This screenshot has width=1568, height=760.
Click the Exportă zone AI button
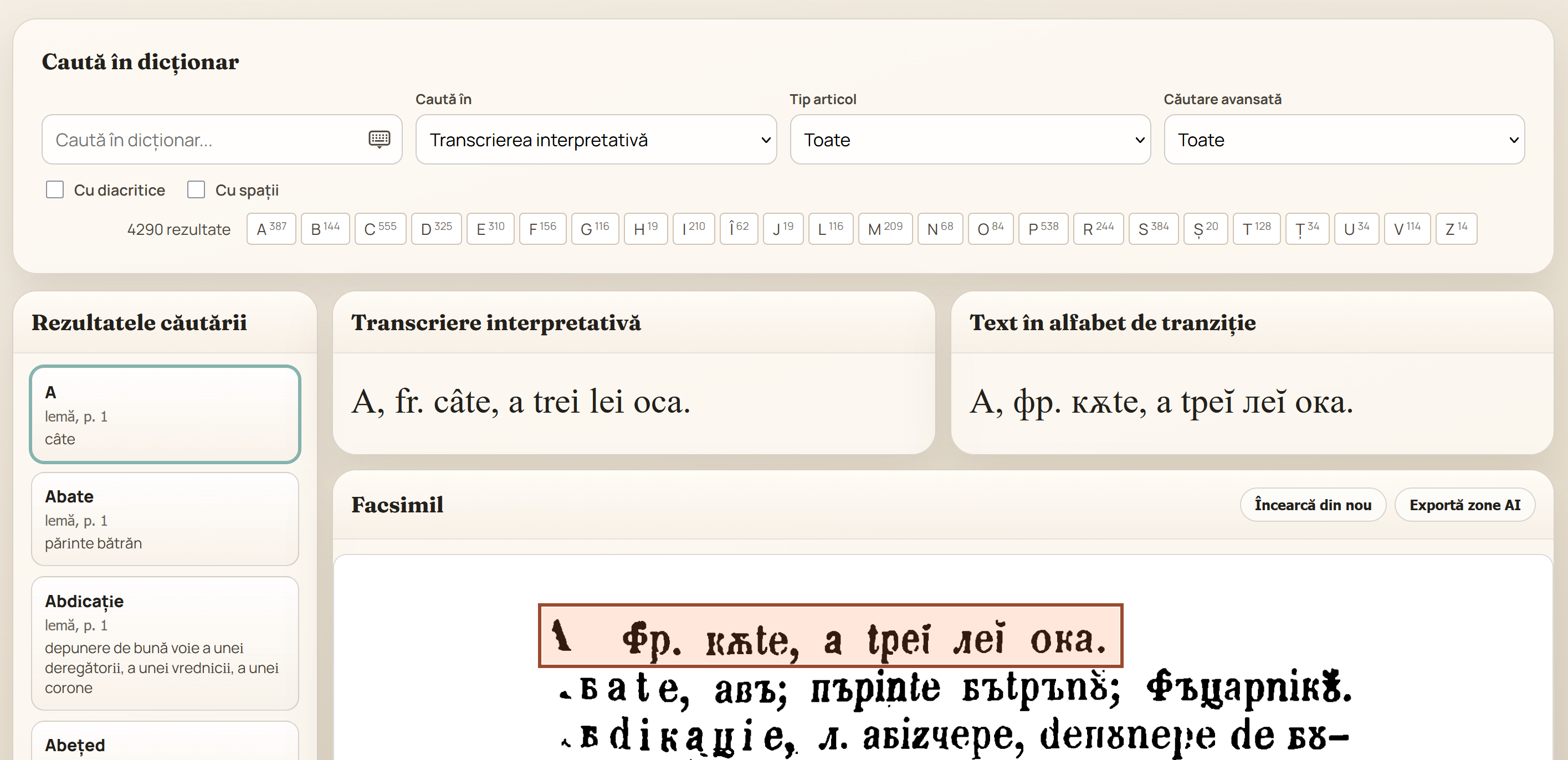[x=1464, y=505]
